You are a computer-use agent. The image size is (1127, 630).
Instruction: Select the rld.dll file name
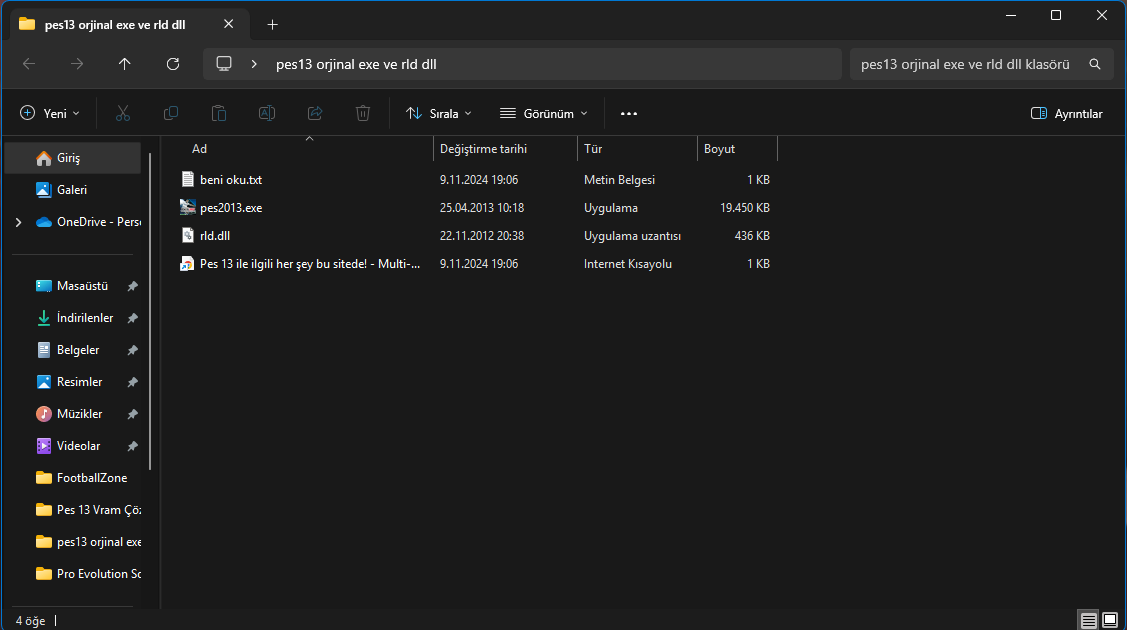[x=215, y=236]
